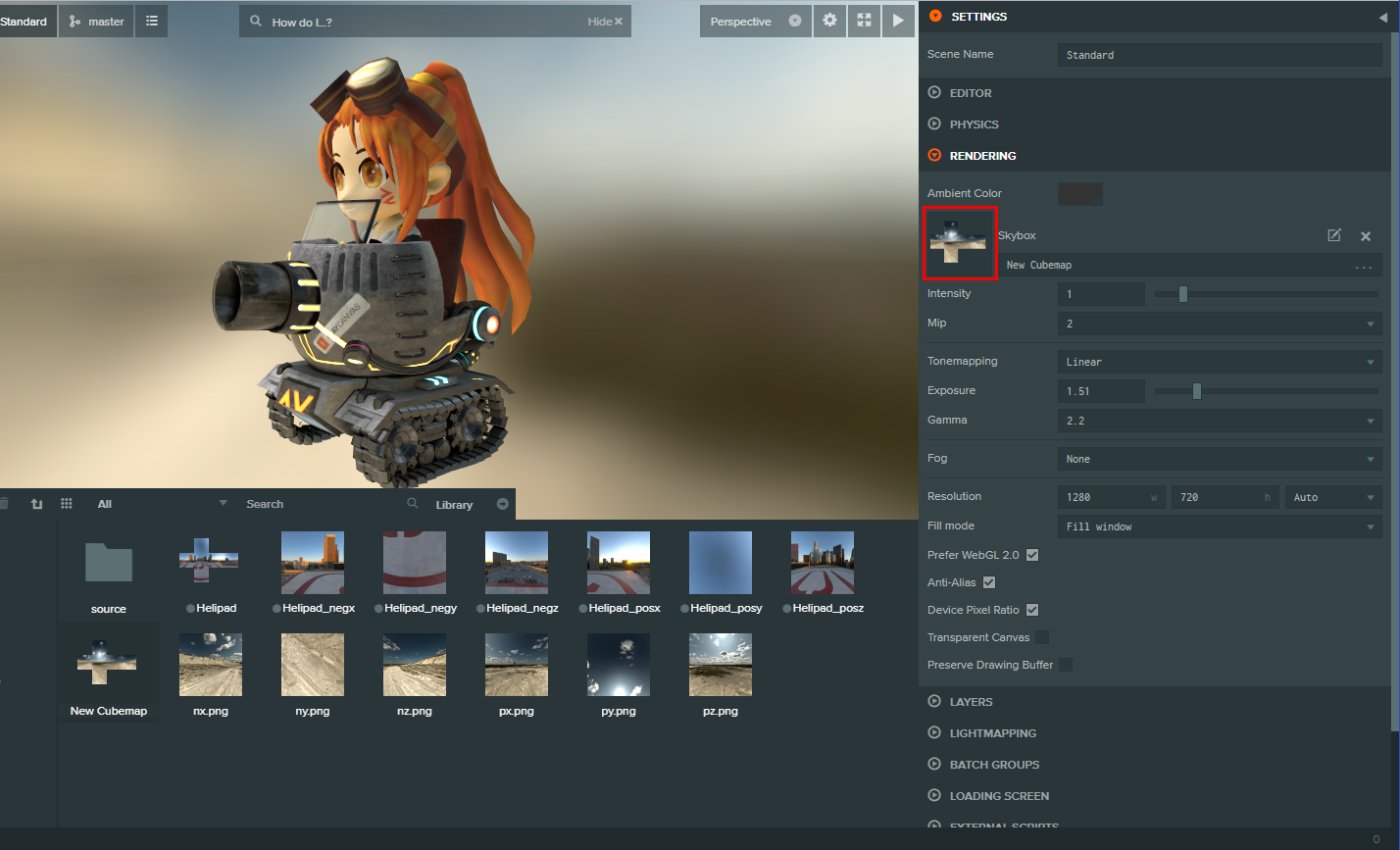The width and height of the screenshot is (1400, 850).
Task: Select the Helipad_negy texture
Action: [415, 575]
